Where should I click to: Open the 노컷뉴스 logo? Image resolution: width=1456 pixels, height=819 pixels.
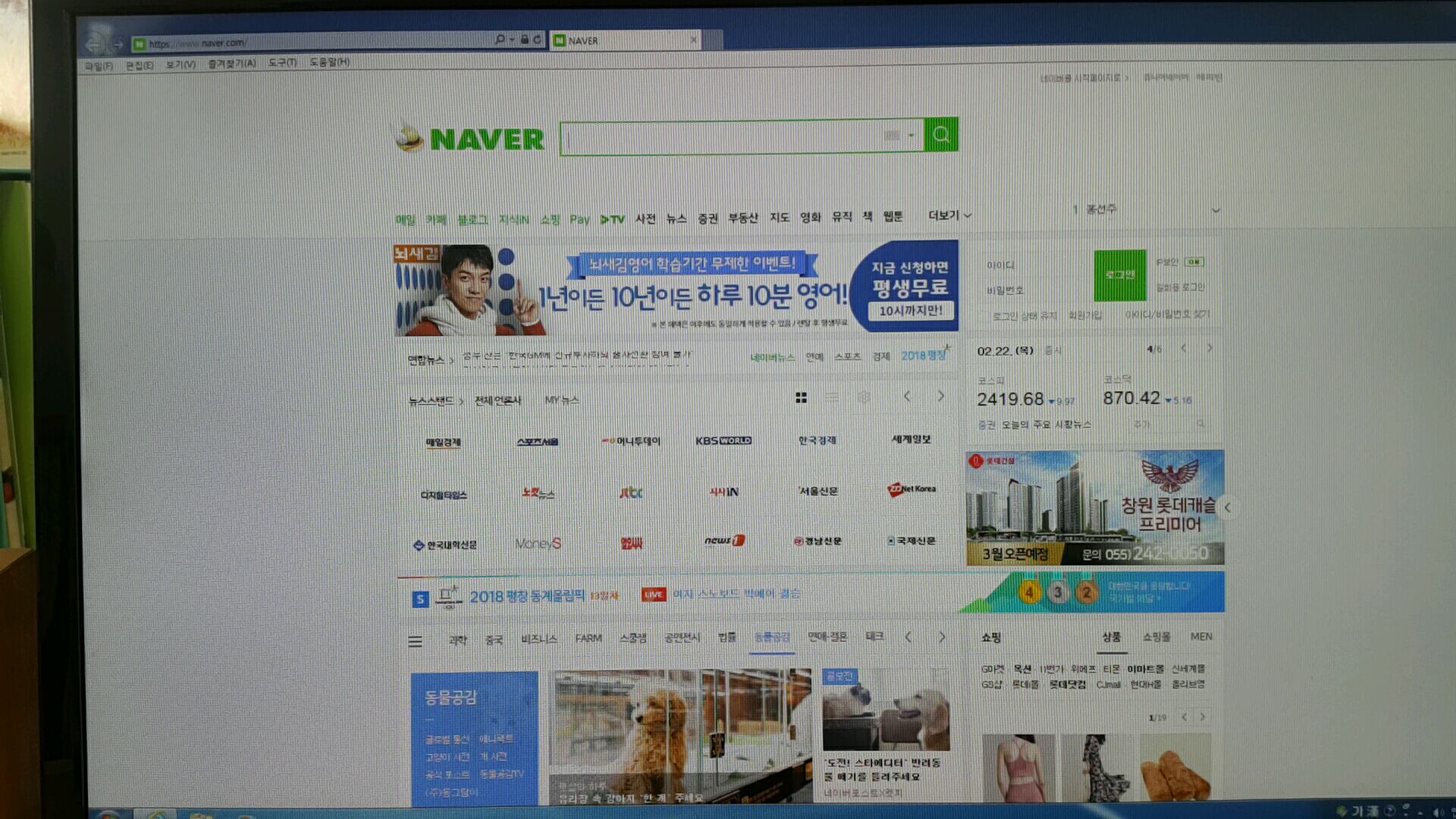tap(538, 493)
